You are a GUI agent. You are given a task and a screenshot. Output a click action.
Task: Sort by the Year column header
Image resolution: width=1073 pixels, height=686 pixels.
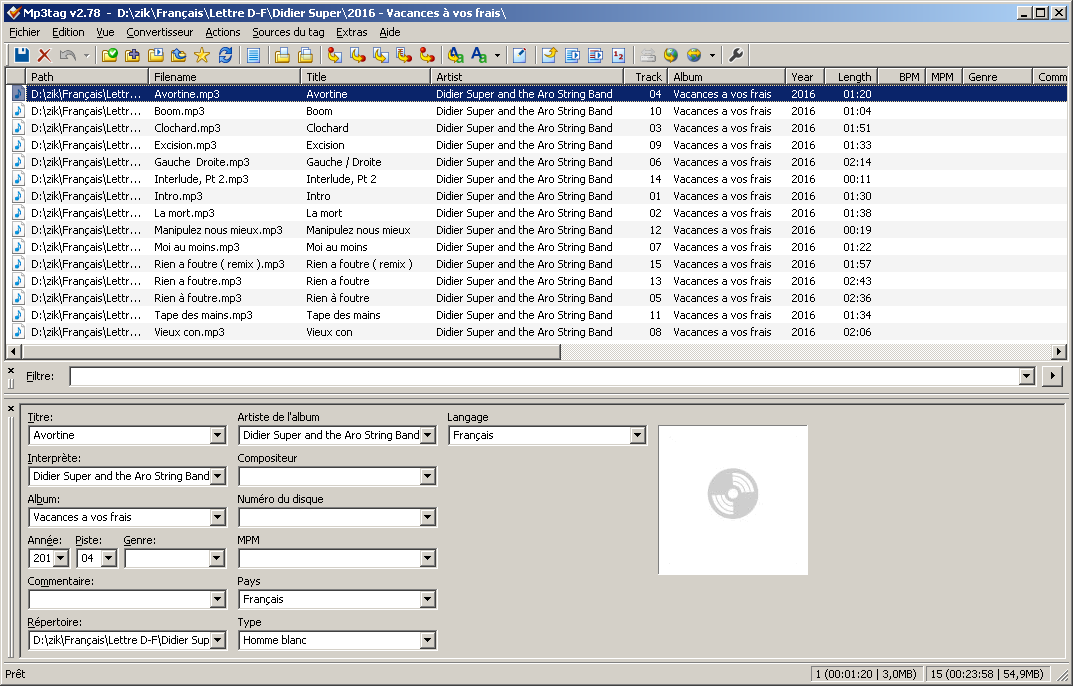pos(805,77)
